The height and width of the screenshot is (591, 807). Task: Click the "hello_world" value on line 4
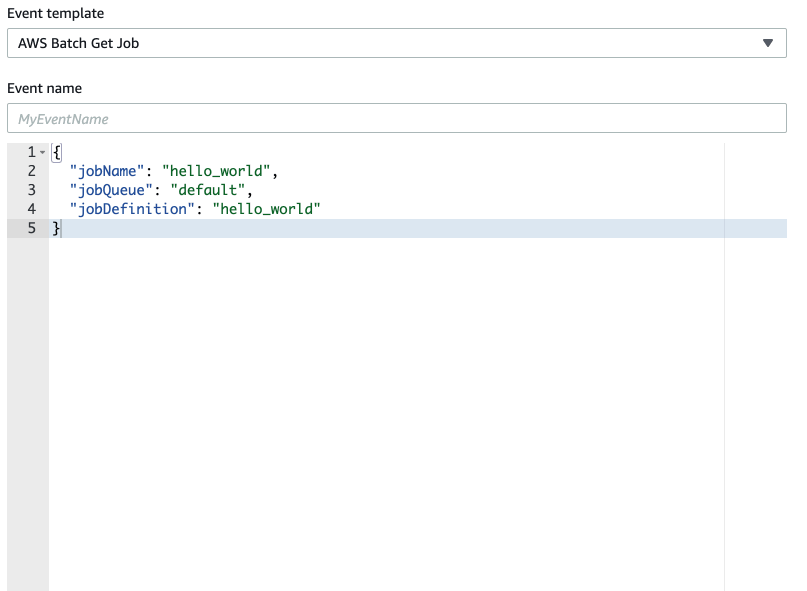coord(267,209)
